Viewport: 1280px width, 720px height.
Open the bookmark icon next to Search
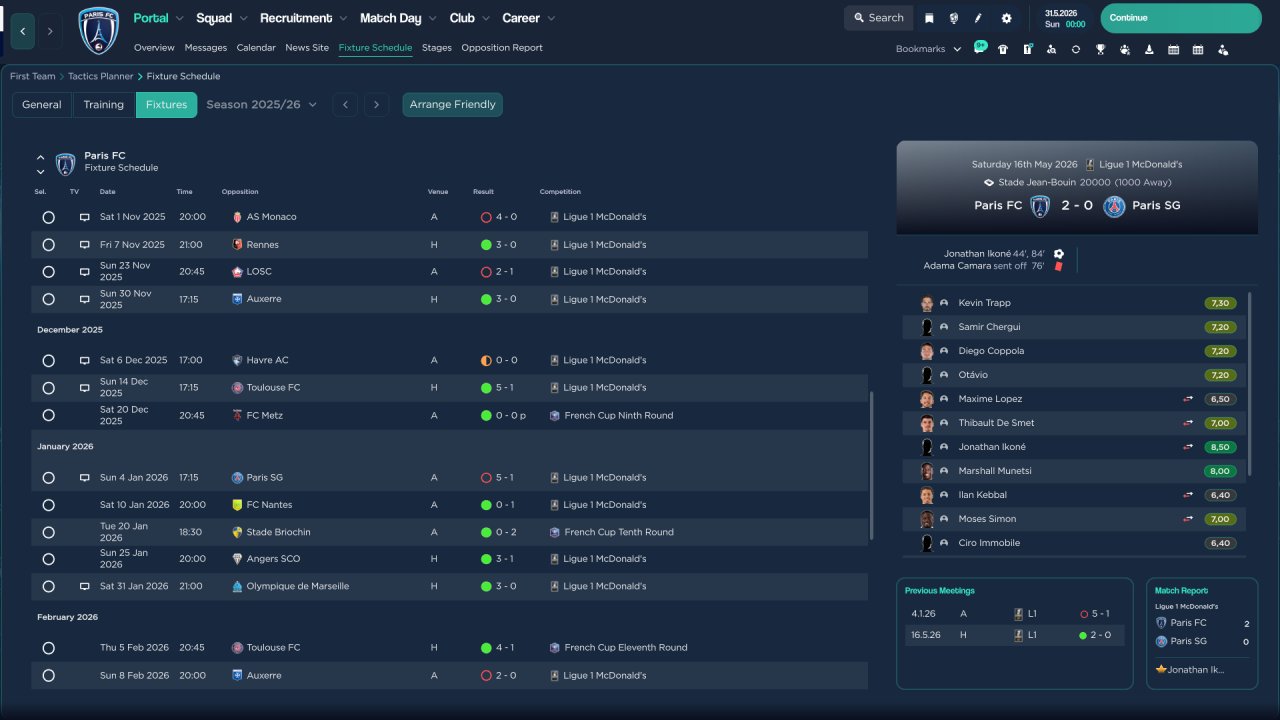click(x=929, y=18)
